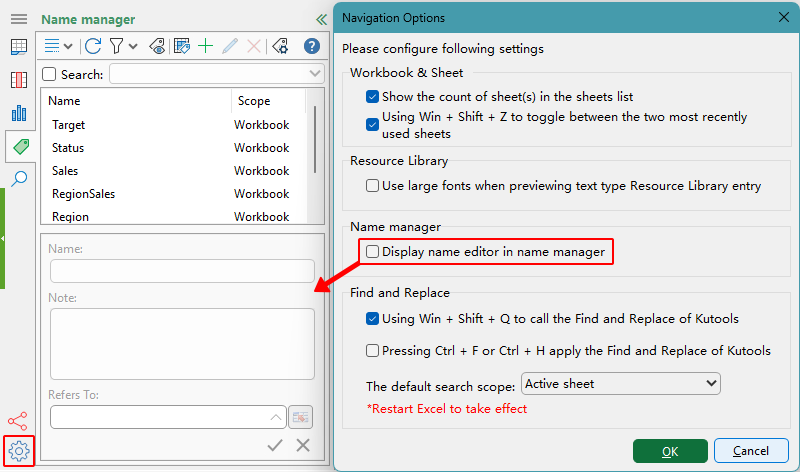Confirm name edit with the checkmark
This screenshot has width=800, height=472.
pyautogui.click(x=275, y=445)
